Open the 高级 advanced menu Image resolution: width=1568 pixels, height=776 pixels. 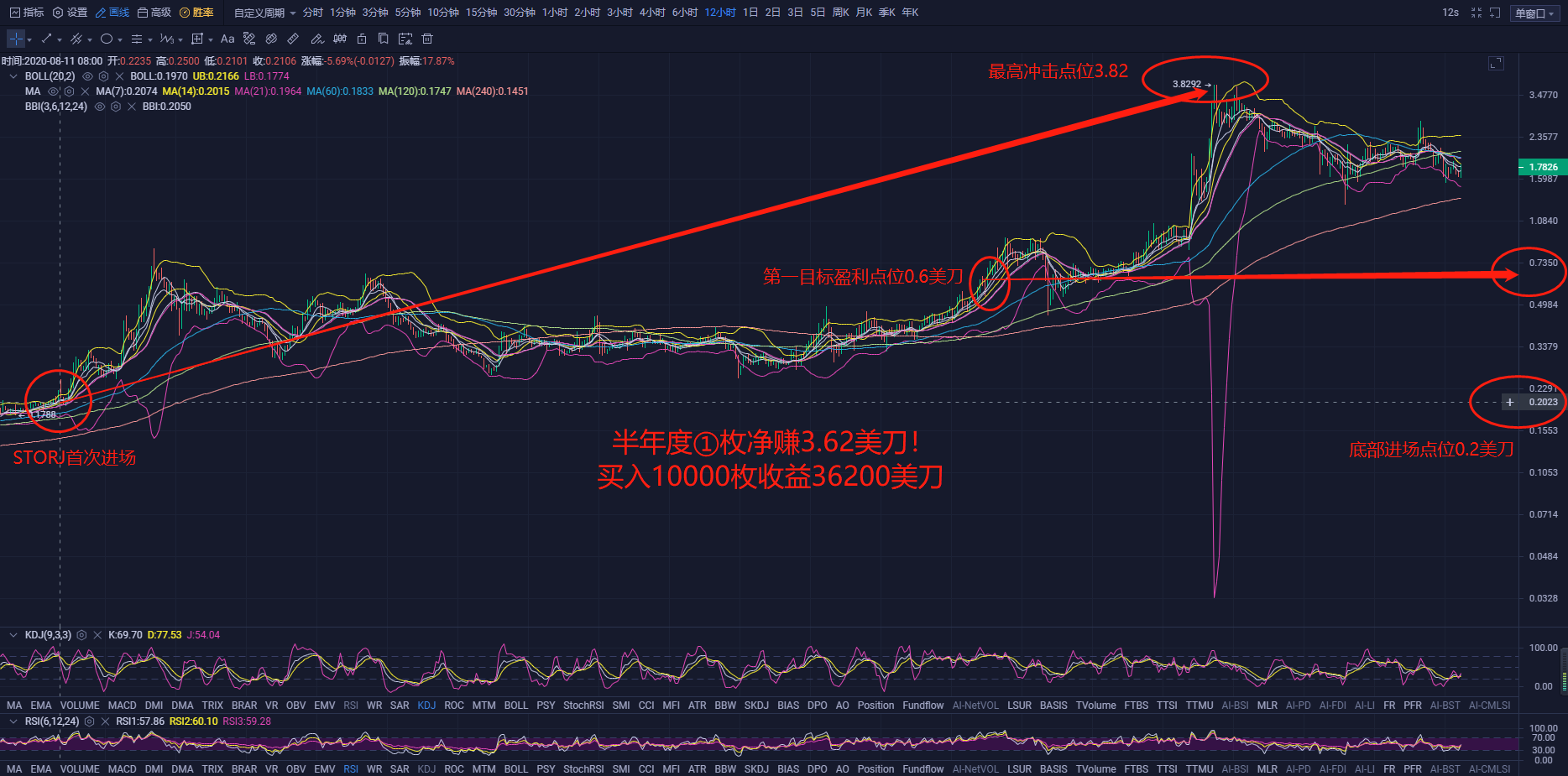(154, 13)
